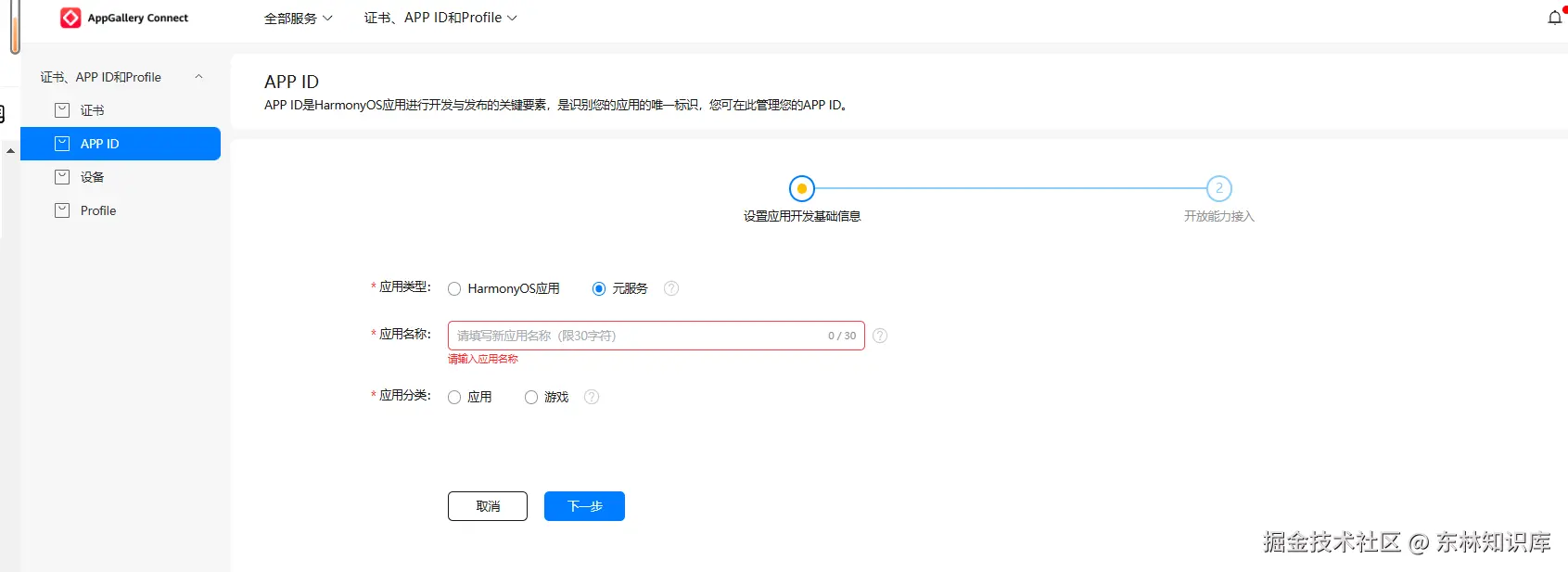
Task: Open help icon next to 游戏 option
Action: point(592,397)
